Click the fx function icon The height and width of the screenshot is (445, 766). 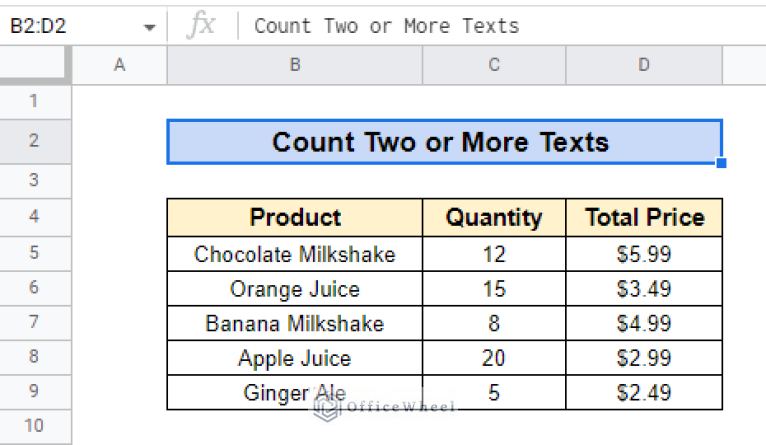coord(201,25)
